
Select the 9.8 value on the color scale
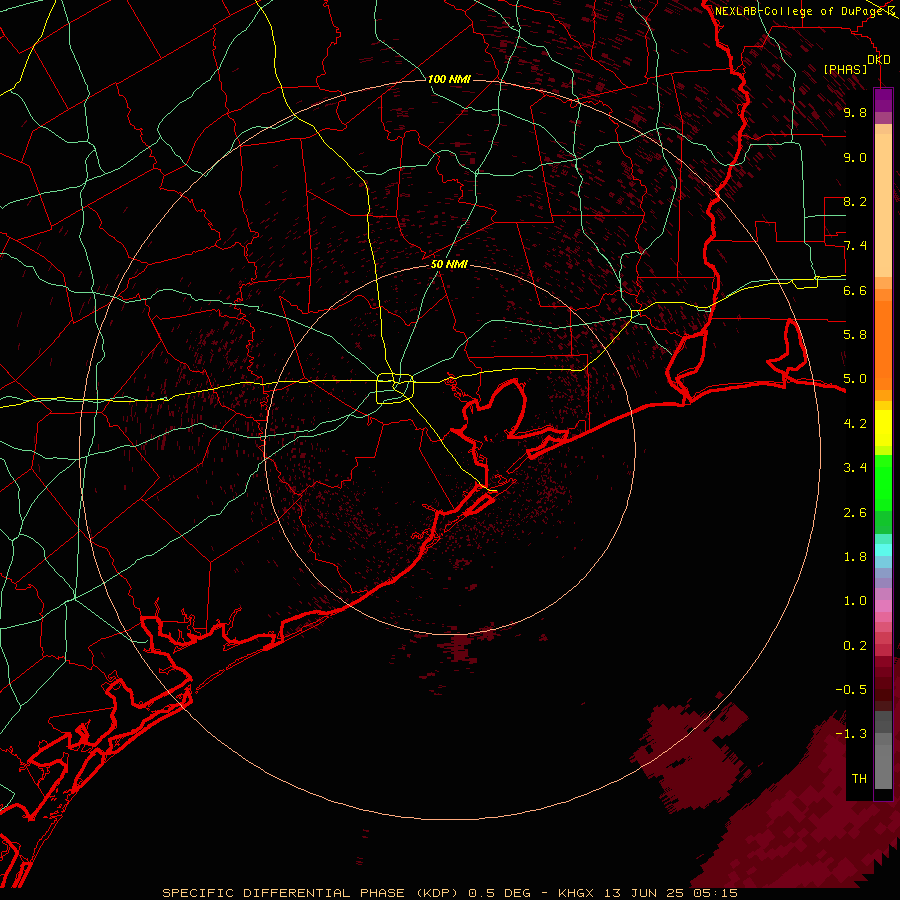pyautogui.click(x=855, y=112)
